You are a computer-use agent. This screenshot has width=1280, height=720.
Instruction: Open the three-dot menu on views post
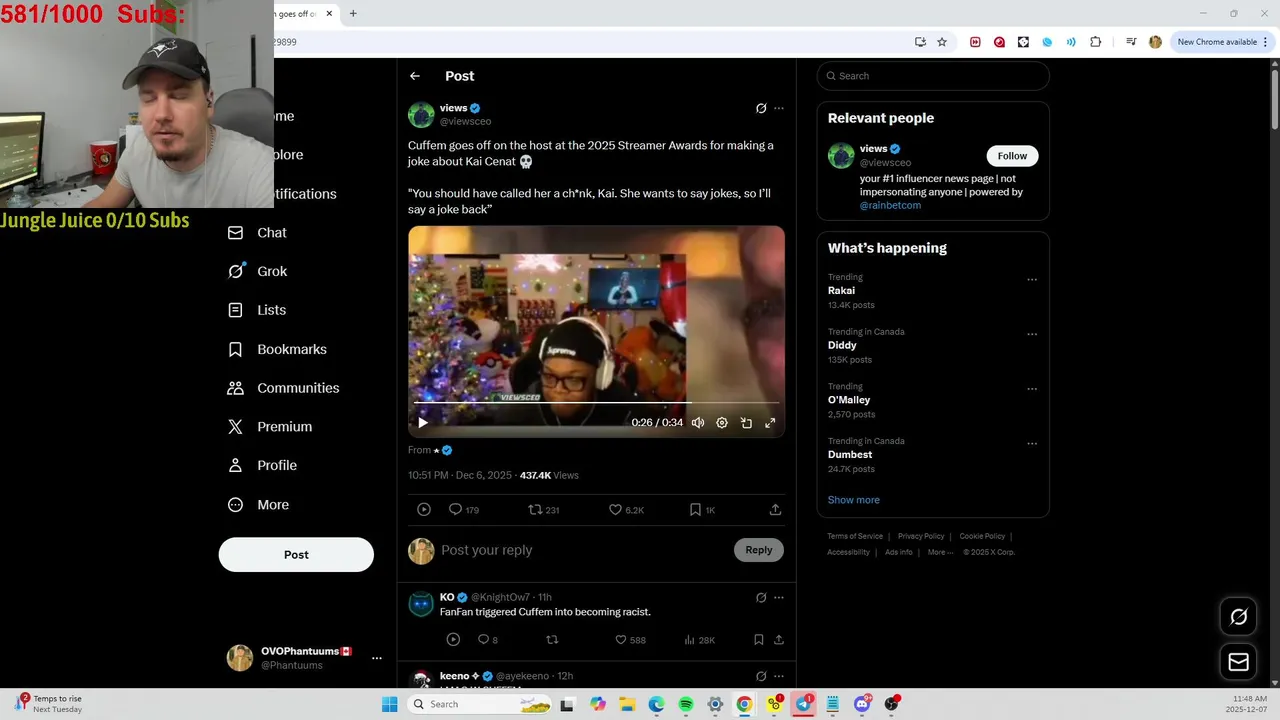click(x=779, y=108)
